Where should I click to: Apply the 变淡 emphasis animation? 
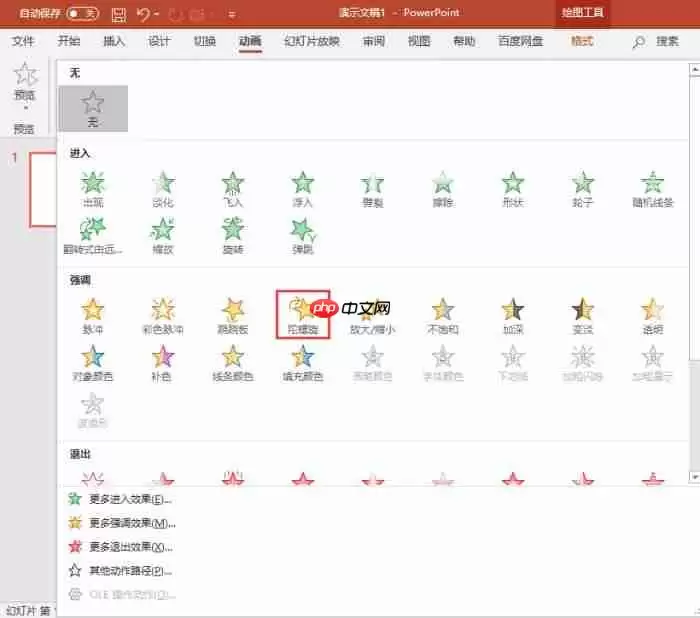click(x=583, y=316)
